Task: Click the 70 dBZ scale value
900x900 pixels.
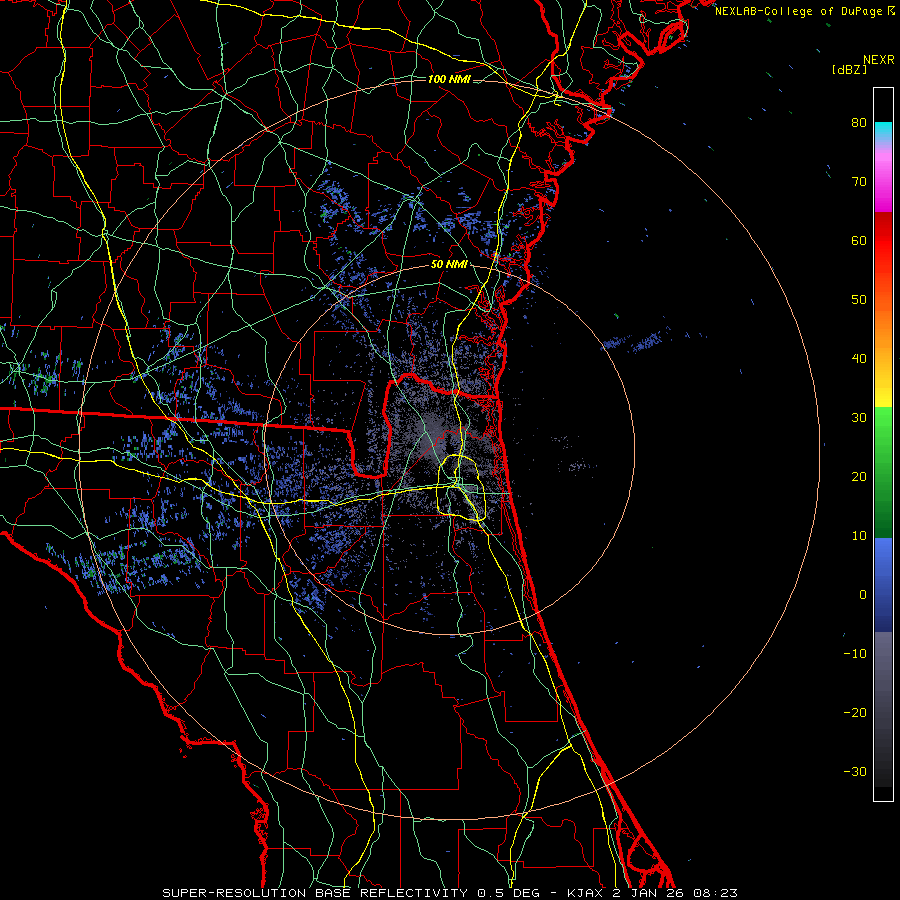Action: 859,182
